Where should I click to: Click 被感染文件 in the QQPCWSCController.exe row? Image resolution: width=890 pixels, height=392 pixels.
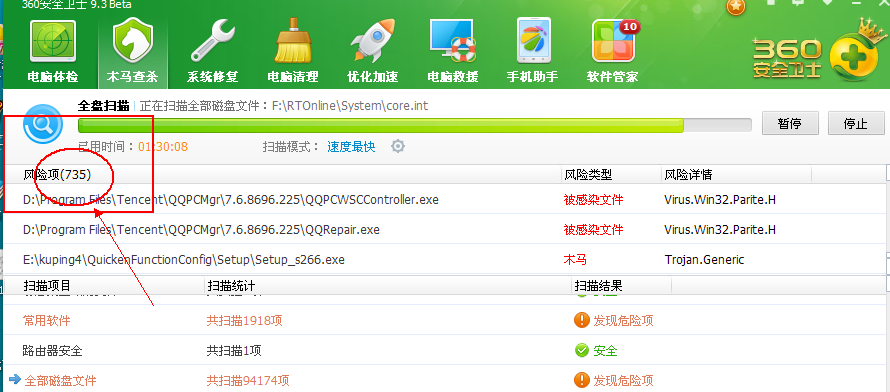tap(593, 200)
